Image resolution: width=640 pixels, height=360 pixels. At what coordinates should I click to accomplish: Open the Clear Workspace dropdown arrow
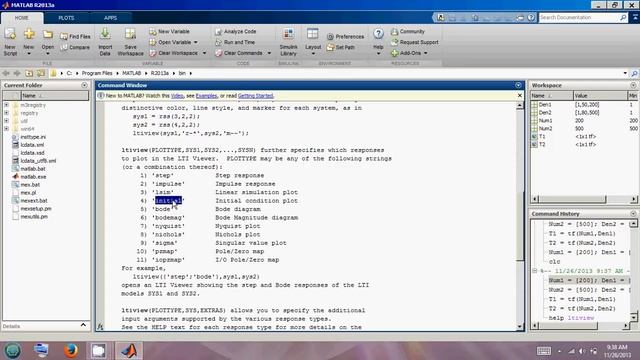tap(204, 53)
